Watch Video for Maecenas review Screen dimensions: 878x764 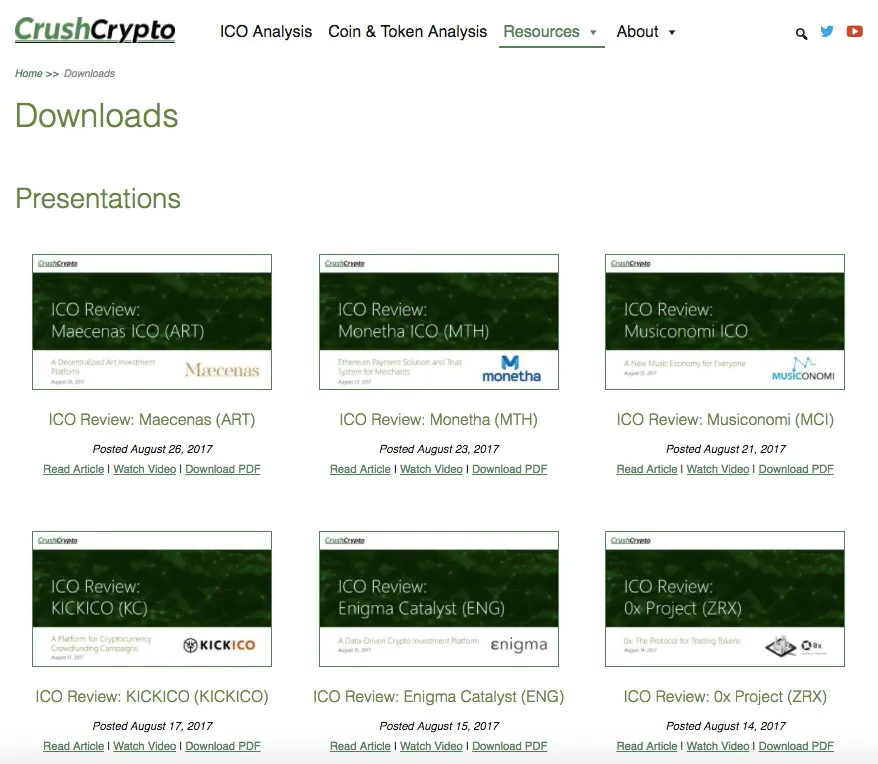coord(144,469)
